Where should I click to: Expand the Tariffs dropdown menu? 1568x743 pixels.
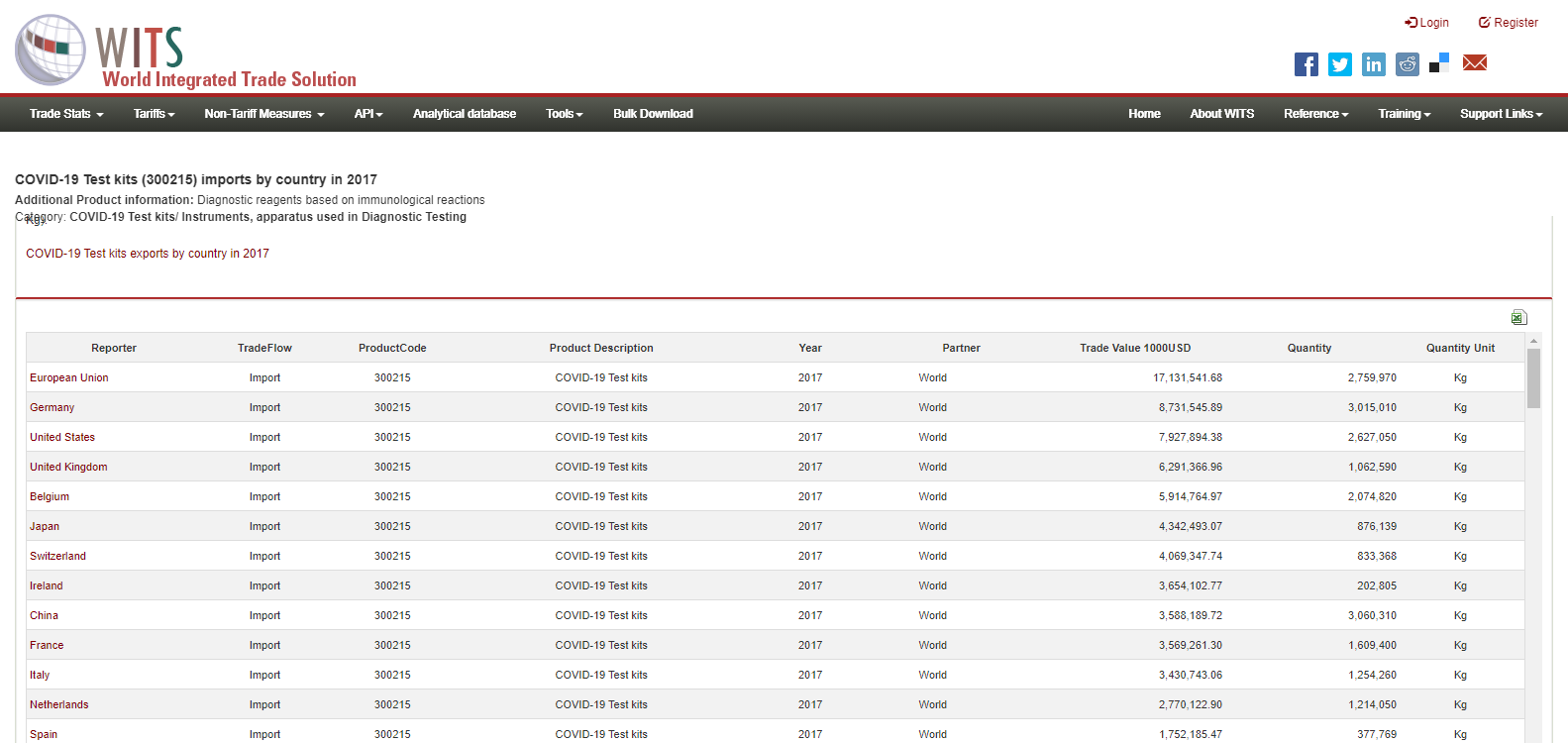[x=155, y=114]
